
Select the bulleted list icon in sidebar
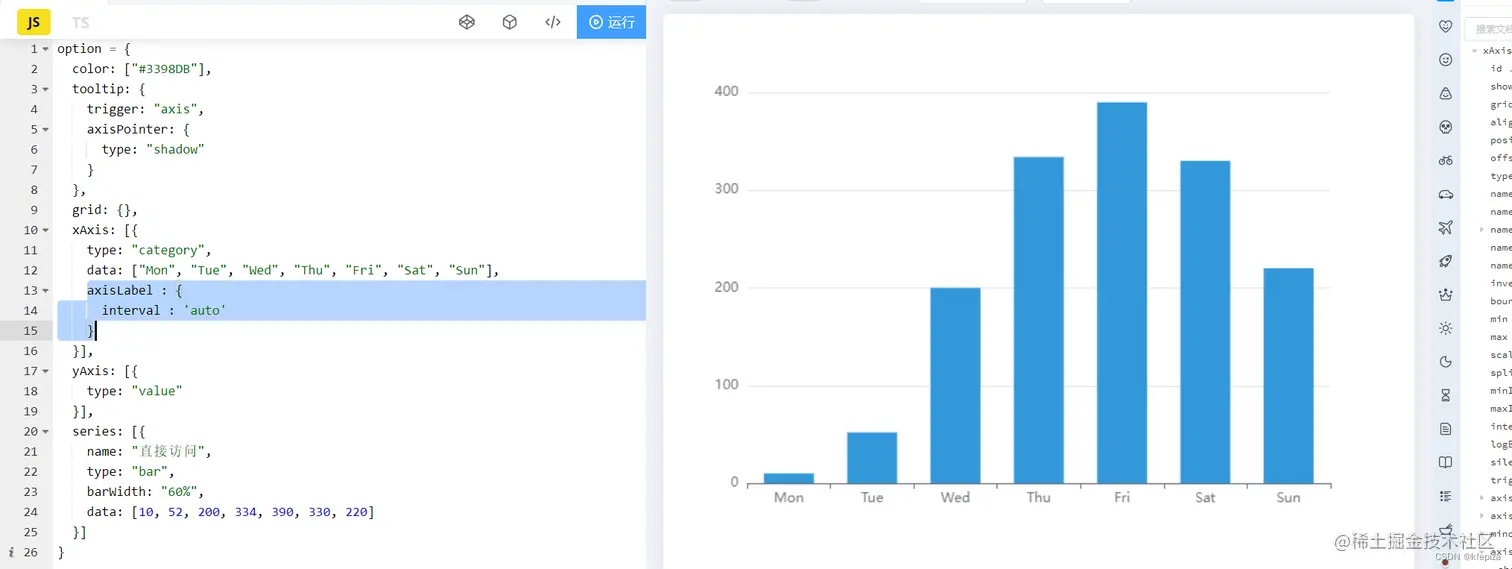(x=1445, y=496)
